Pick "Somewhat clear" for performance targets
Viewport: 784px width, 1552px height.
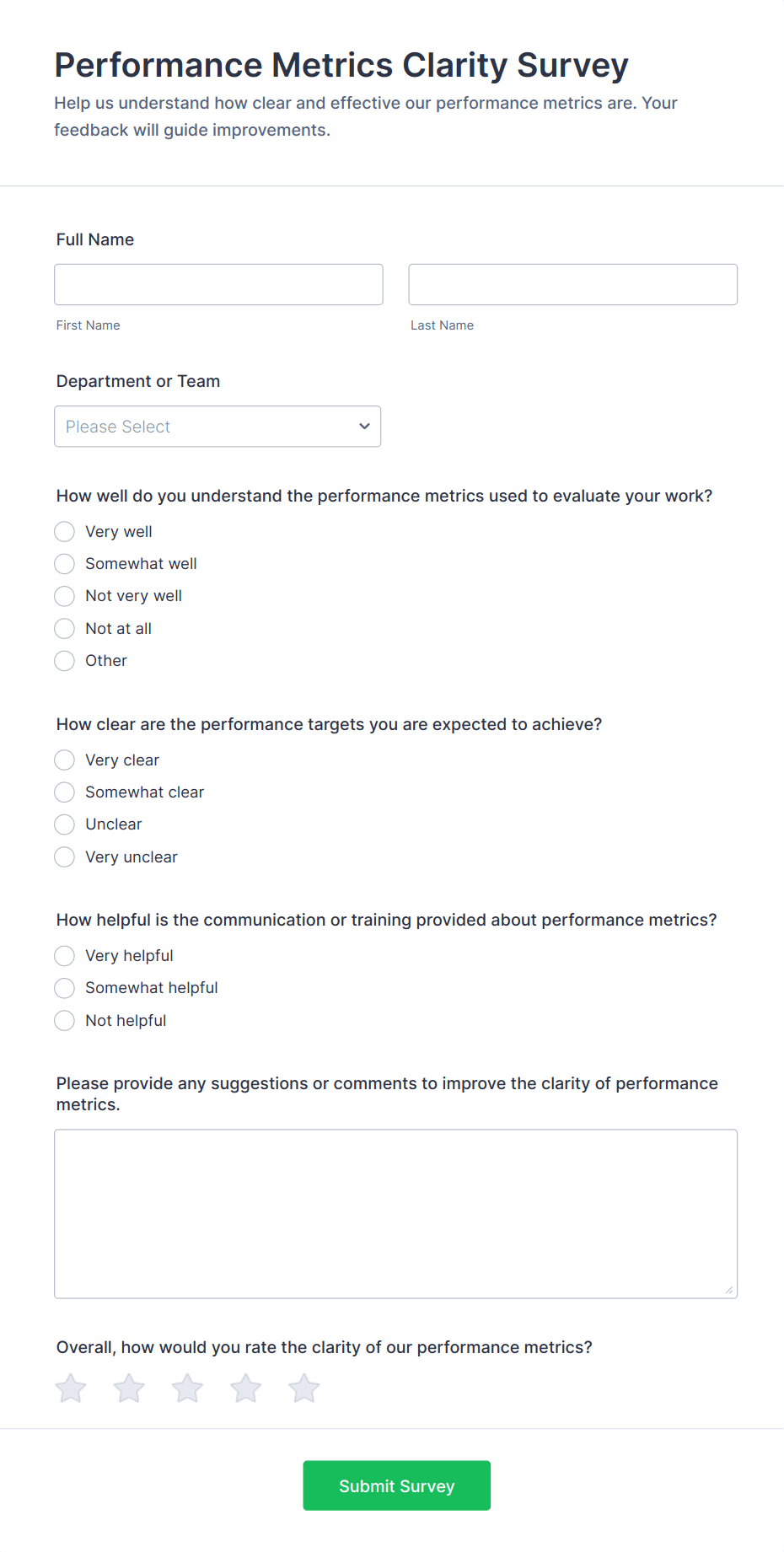pos(65,792)
